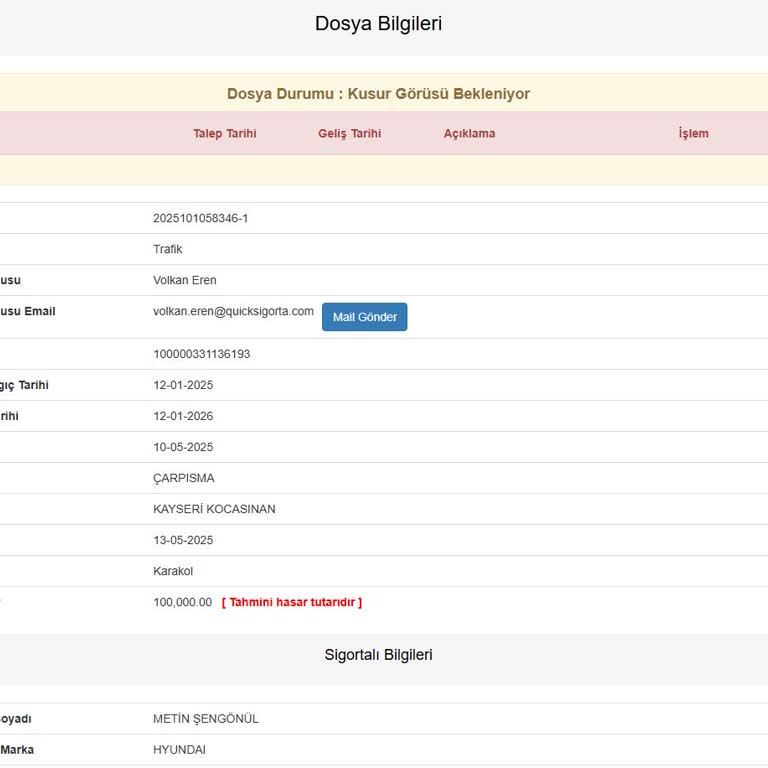Click the Trafik value
This screenshot has height=768, width=768.
click(x=167, y=249)
